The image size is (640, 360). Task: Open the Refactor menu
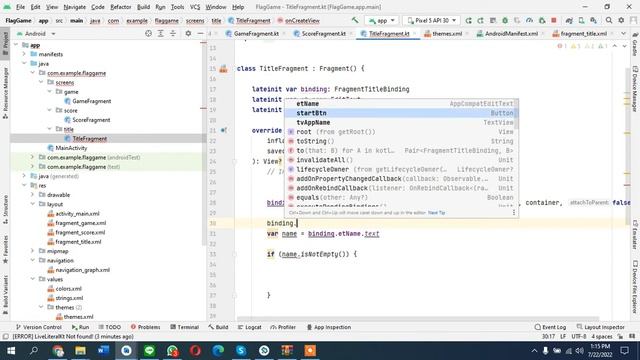click(120, 7)
